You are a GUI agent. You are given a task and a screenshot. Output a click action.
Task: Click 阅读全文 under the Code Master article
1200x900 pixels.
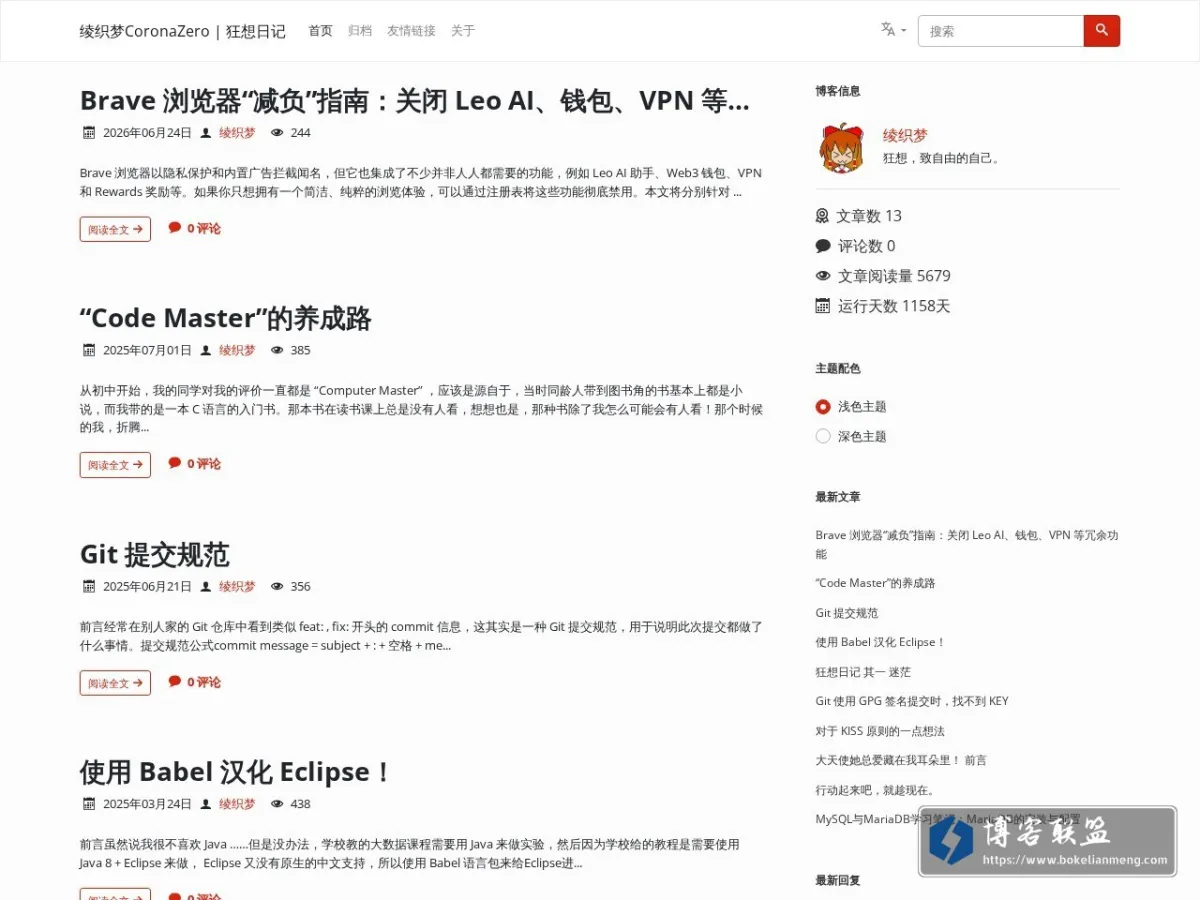click(115, 465)
